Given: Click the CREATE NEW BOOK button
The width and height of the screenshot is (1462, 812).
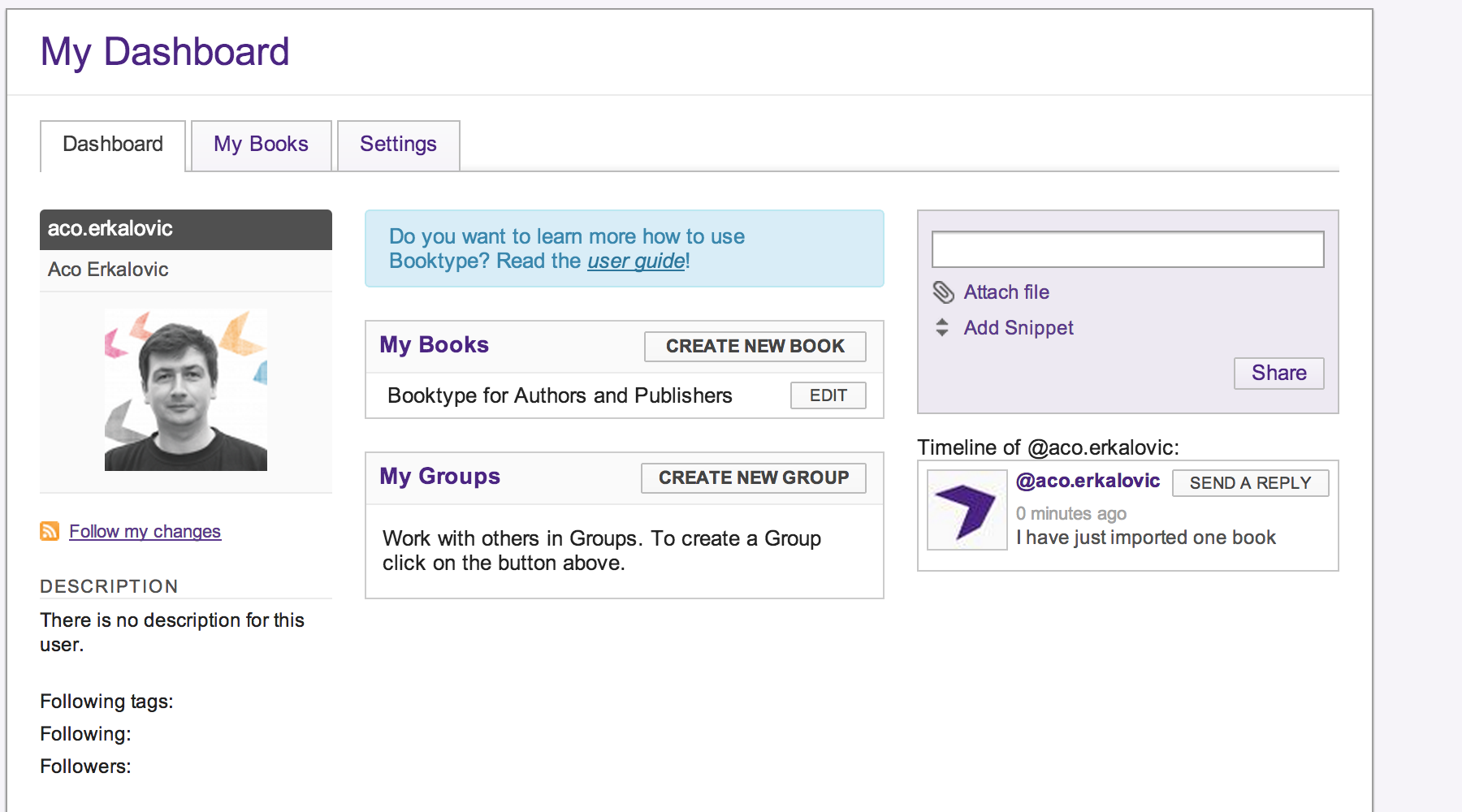Looking at the screenshot, I should [x=755, y=346].
